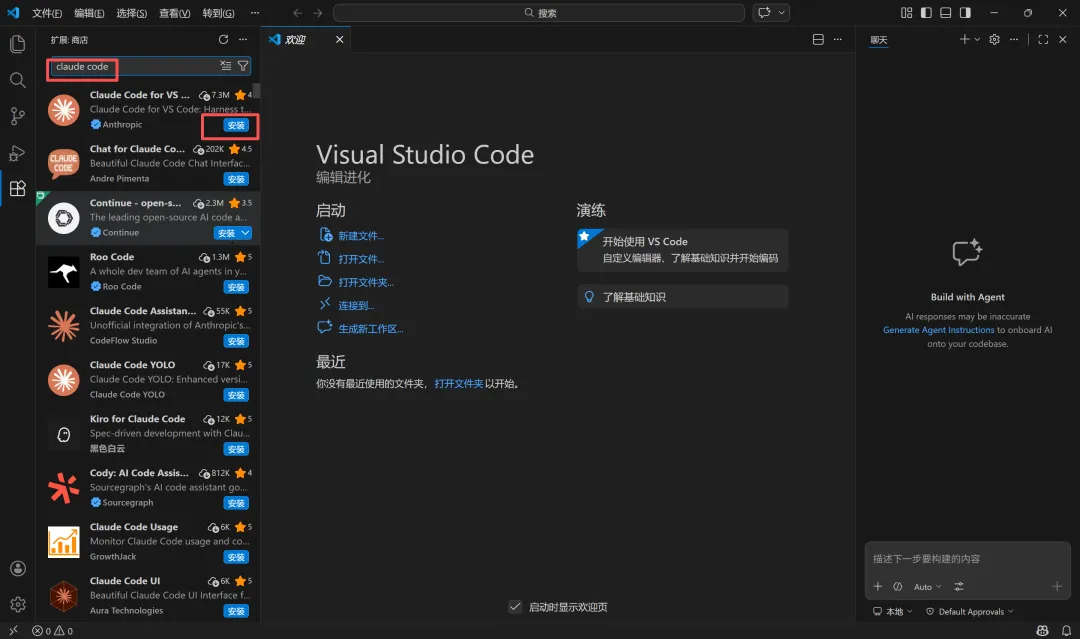
Task: Click the top 搜索 command center
Action: [x=539, y=12]
